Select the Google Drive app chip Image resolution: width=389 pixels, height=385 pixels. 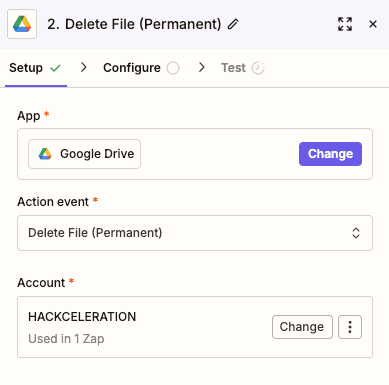[x=84, y=154]
